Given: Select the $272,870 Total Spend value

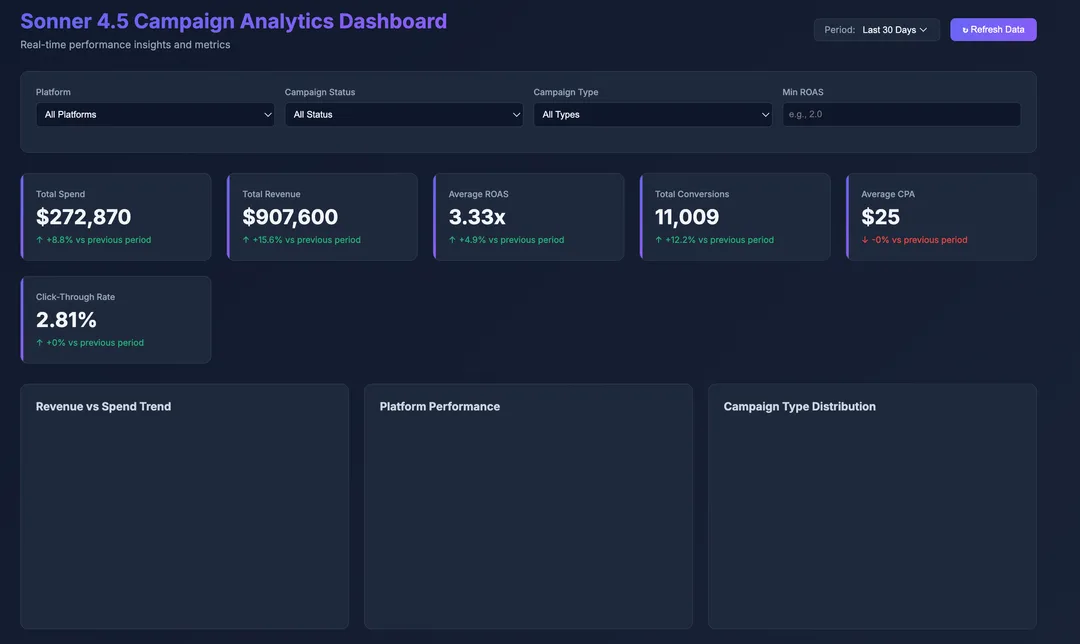Looking at the screenshot, I should coord(84,217).
